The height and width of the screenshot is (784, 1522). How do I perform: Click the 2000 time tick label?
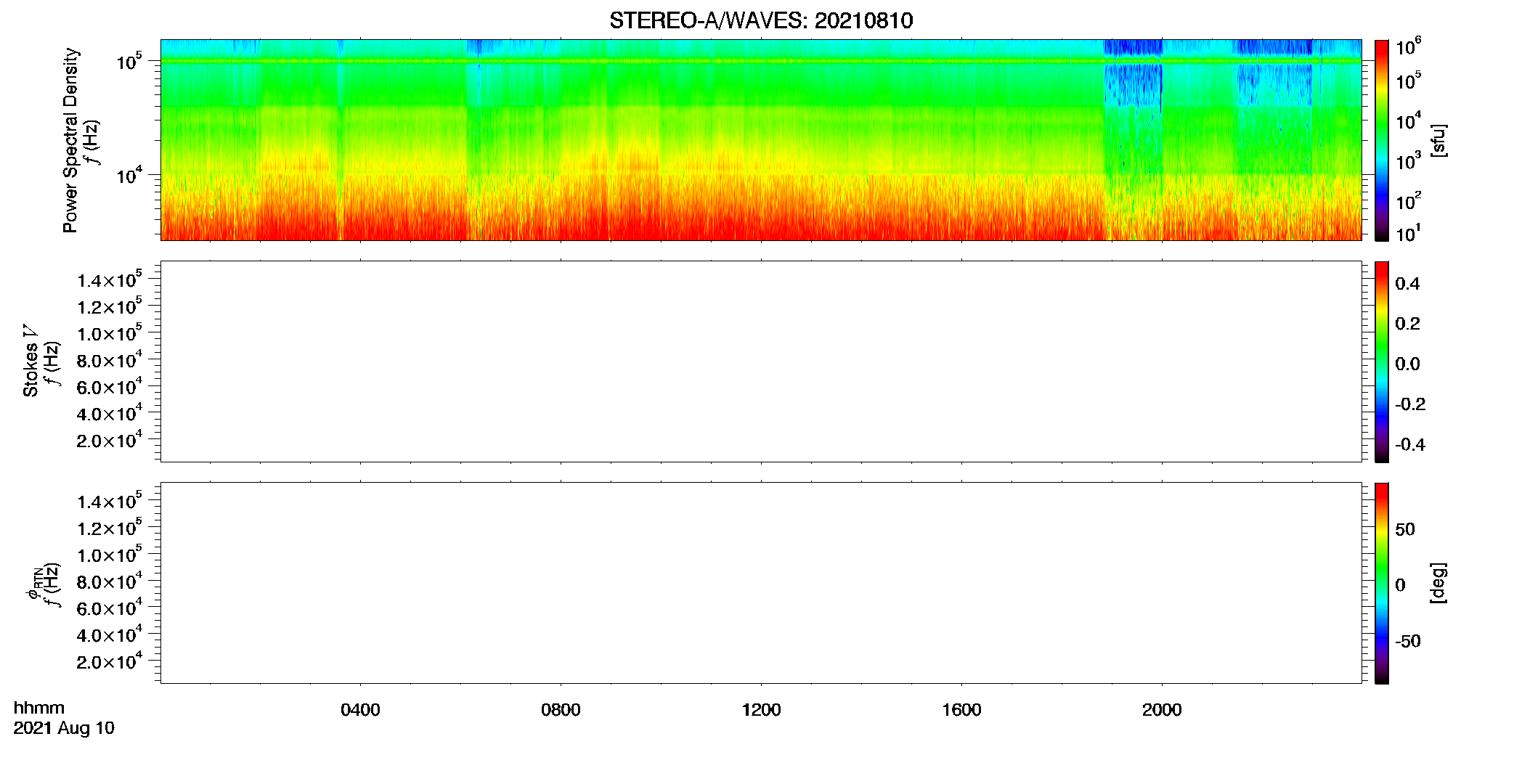tap(1162, 710)
